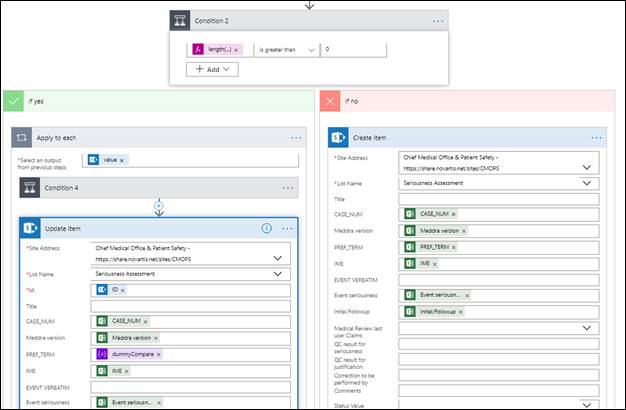Remove CASE_NUM token in Update item
The width and height of the screenshot is (626, 410).
[146, 321]
